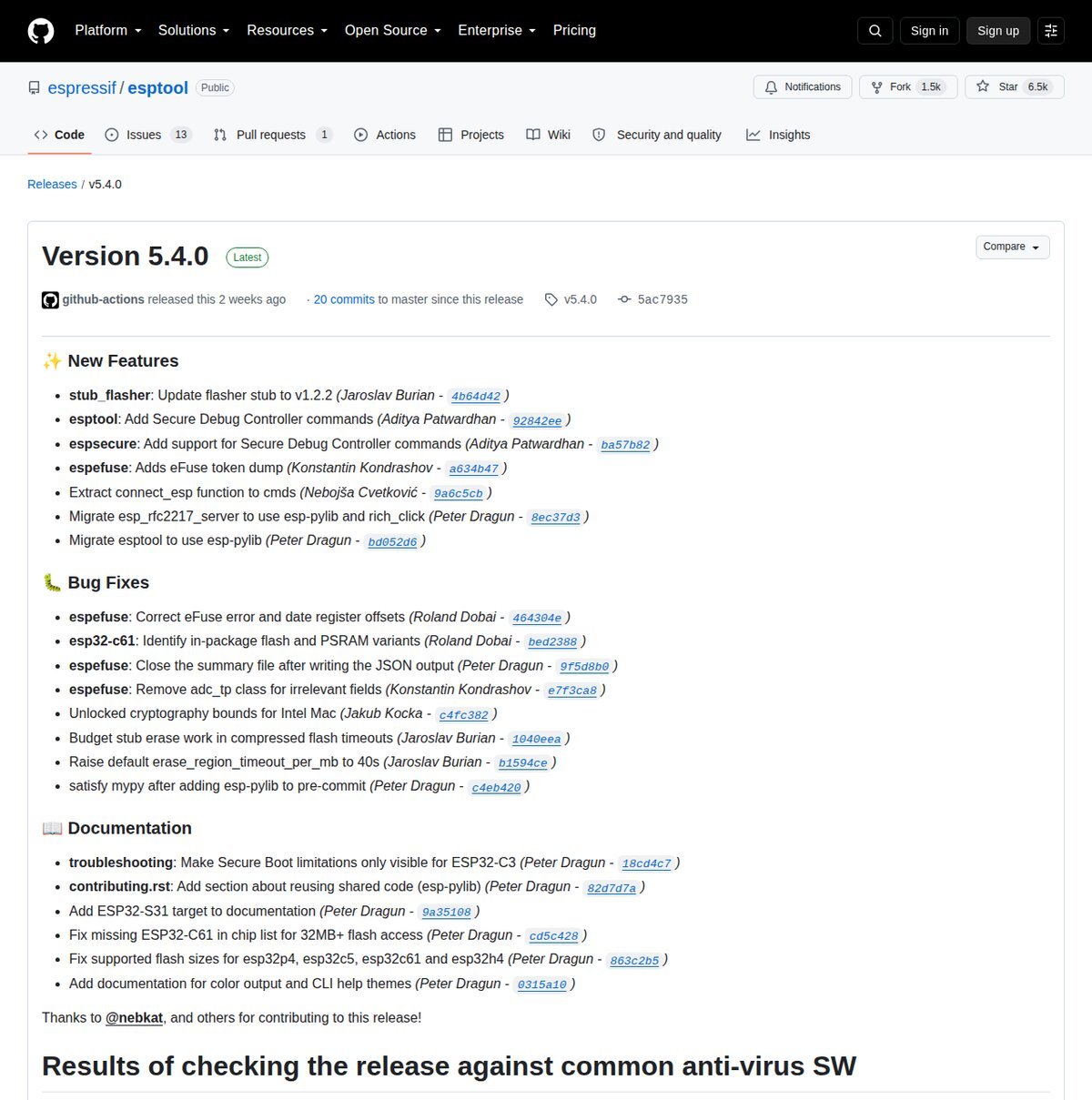Expand the Open Source menu
Viewport: 1092px width, 1100px height.
click(x=393, y=31)
